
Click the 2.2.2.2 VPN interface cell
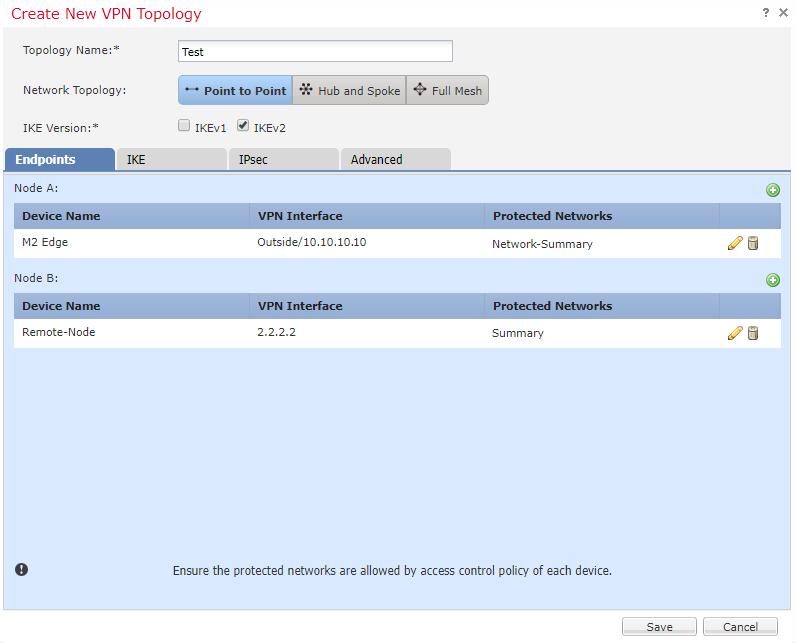tap(367, 333)
